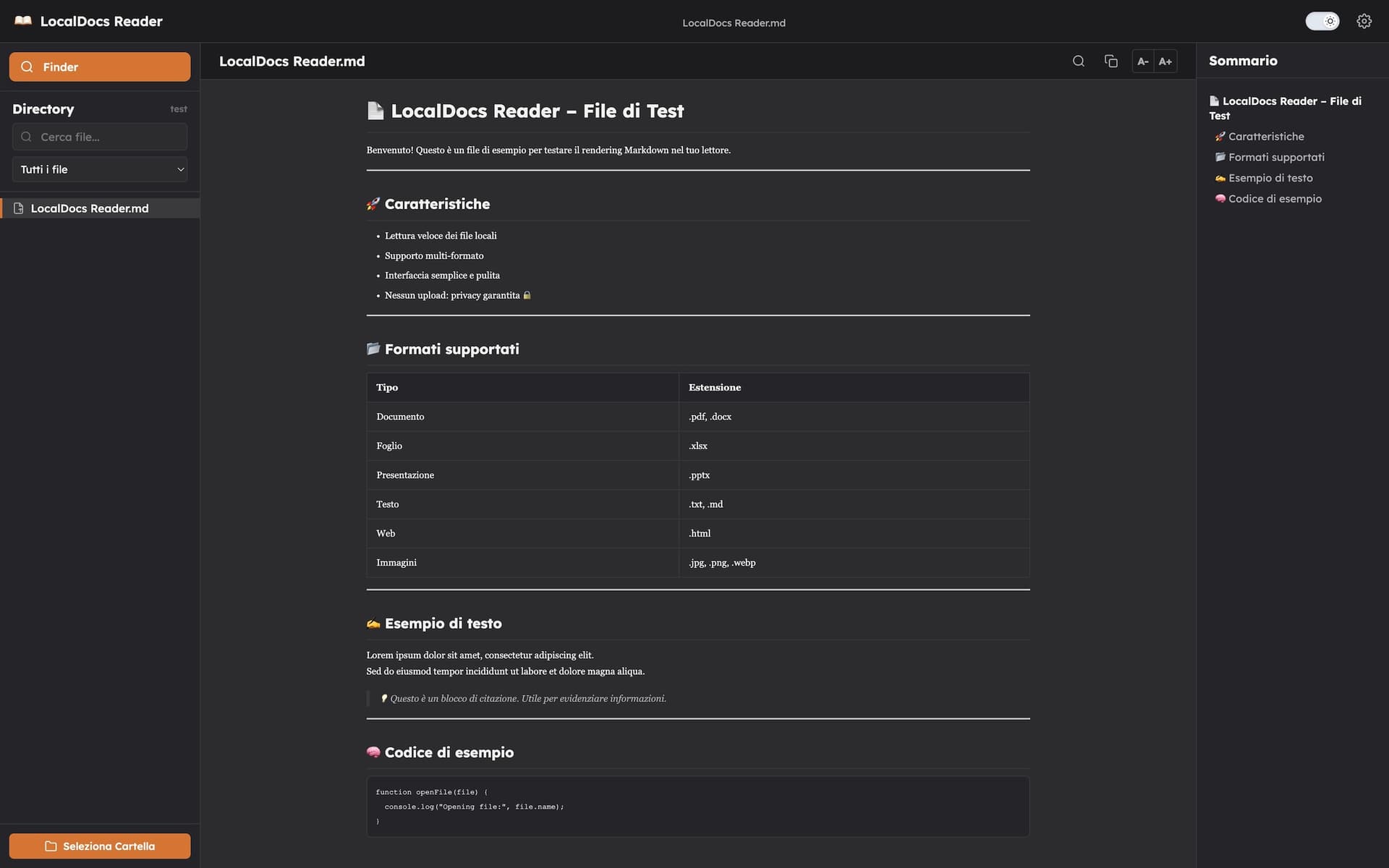Viewport: 1389px width, 868px height.
Task: Click the Lettura veloce dei file locali bullet
Action: coord(441,236)
